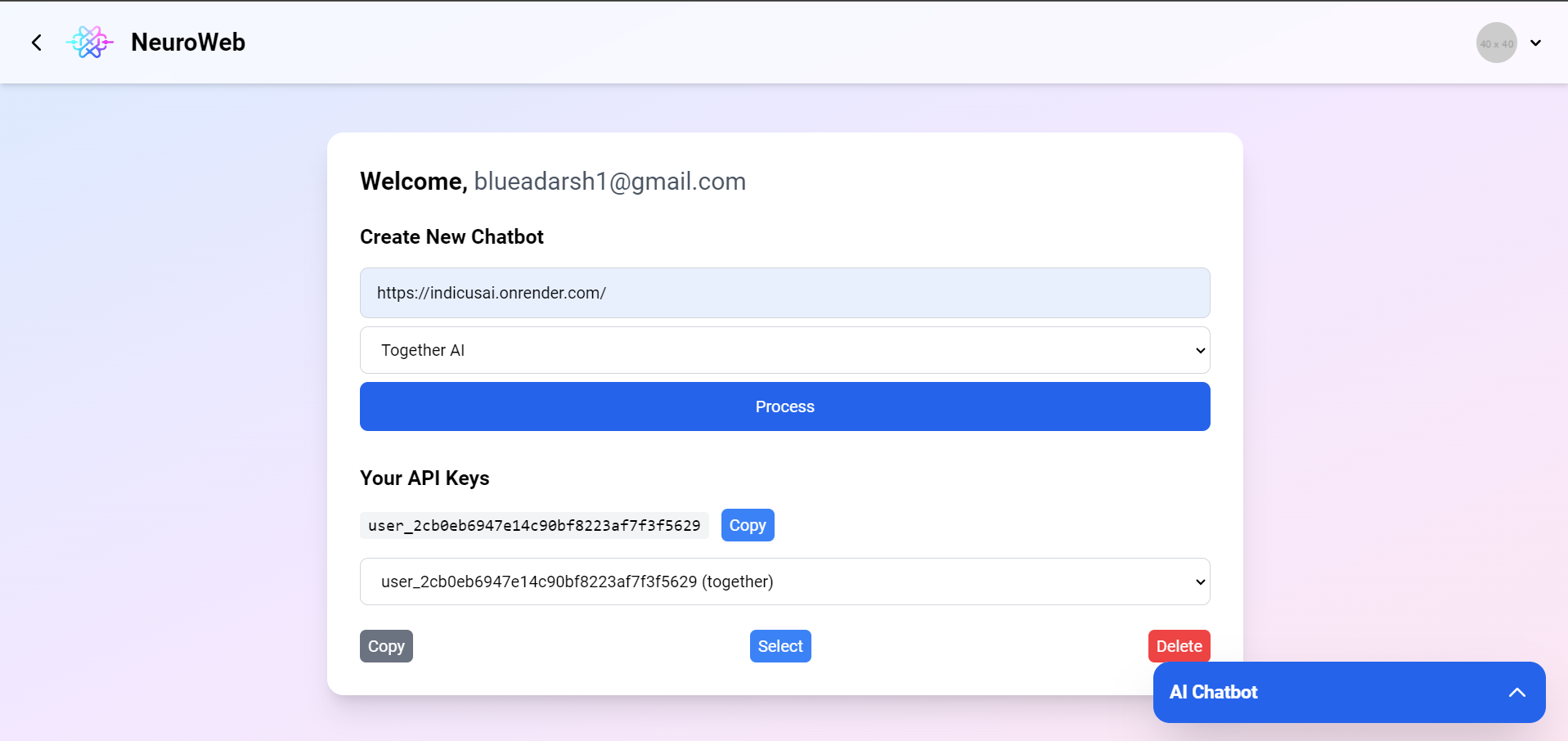Click the Your API Keys heading
Viewport: 1568px width, 741px height.
(425, 478)
